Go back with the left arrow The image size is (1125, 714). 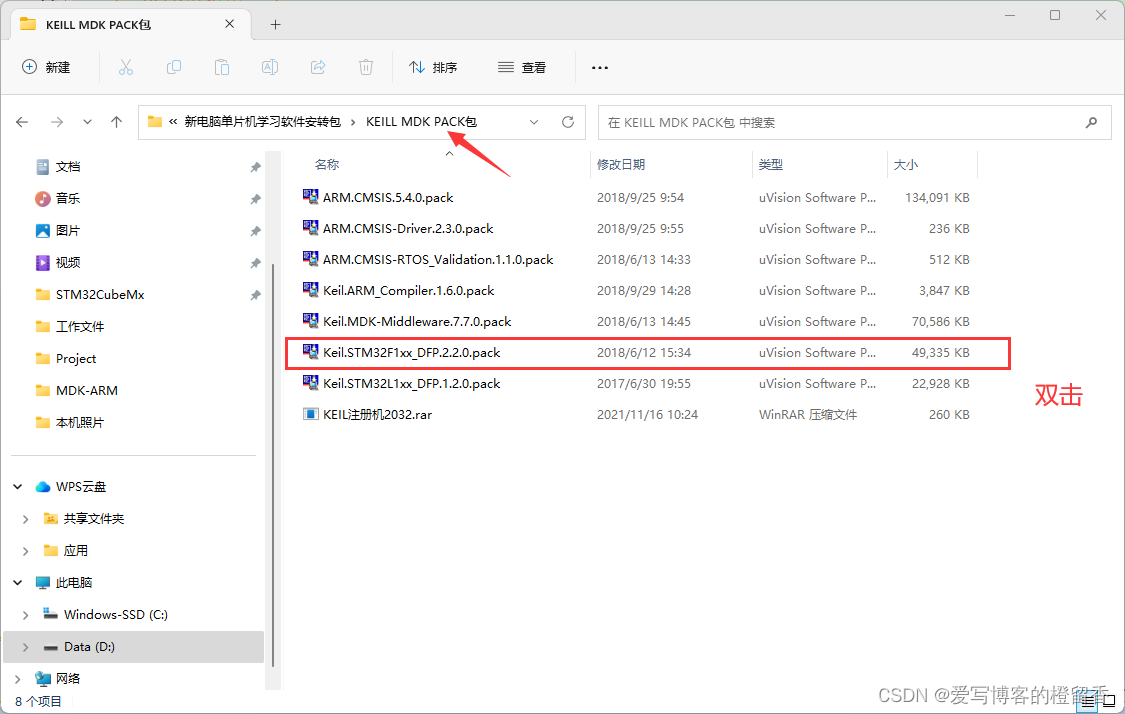tap(22, 122)
